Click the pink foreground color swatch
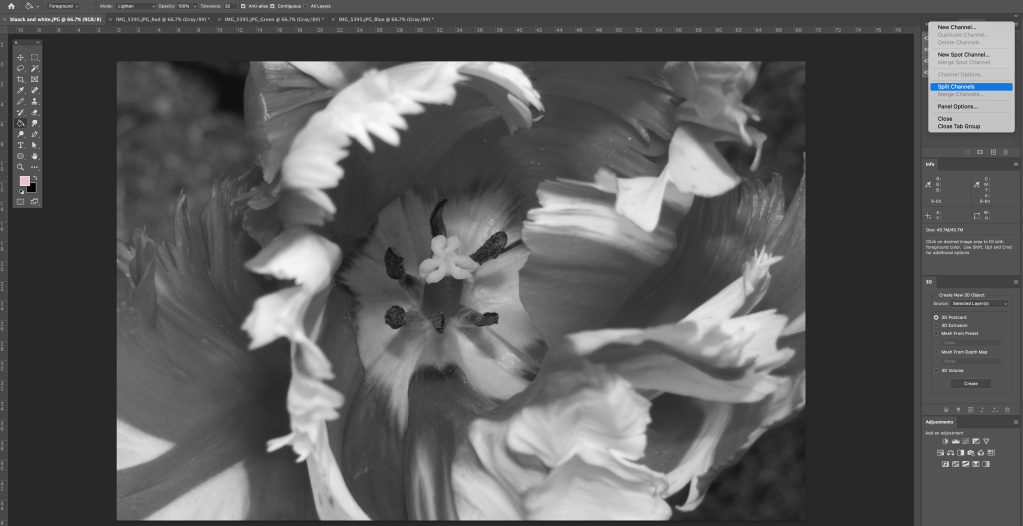The image size is (1023, 526). pyautogui.click(x=24, y=181)
